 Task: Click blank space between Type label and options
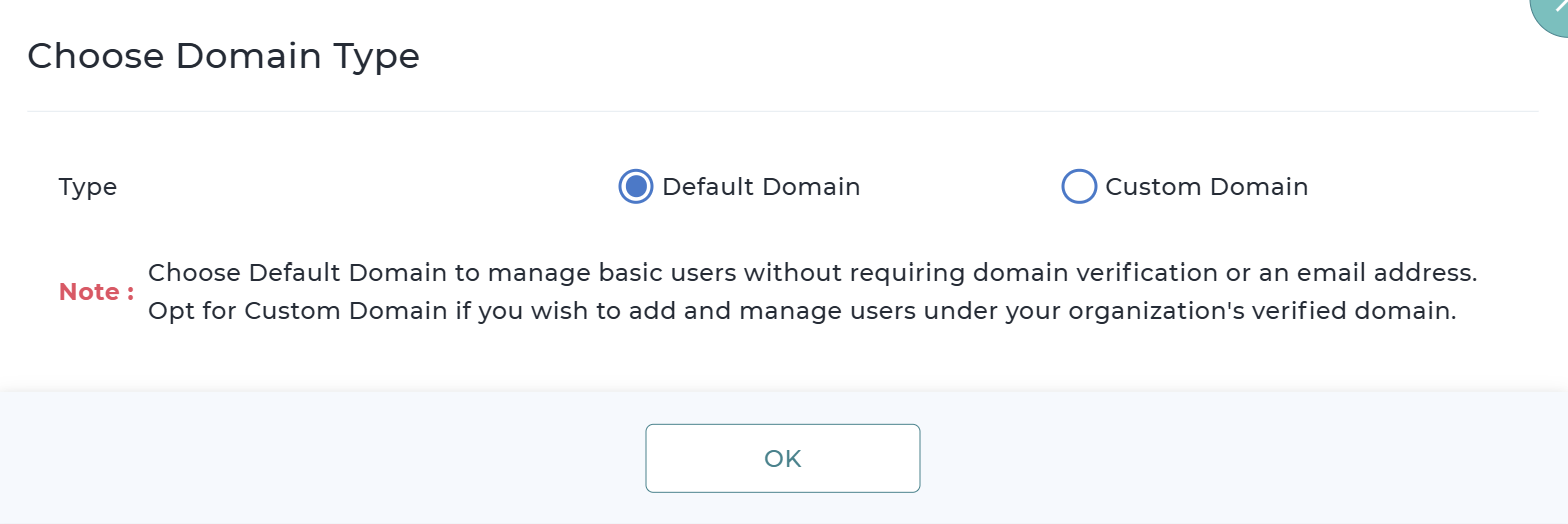[x=360, y=187]
